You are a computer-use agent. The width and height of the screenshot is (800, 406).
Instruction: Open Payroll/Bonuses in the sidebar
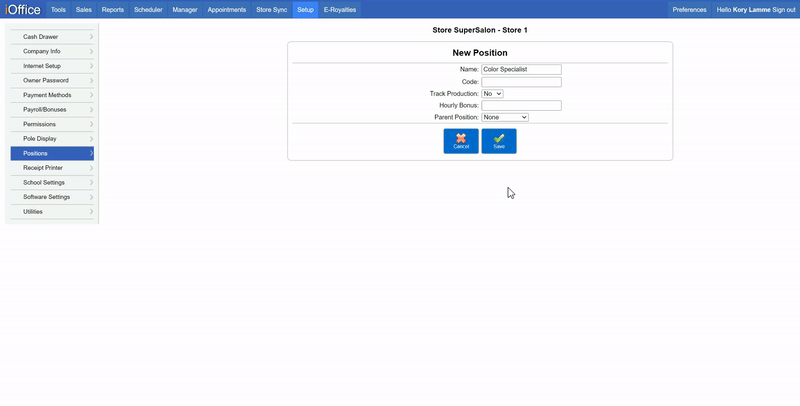[x=52, y=110]
